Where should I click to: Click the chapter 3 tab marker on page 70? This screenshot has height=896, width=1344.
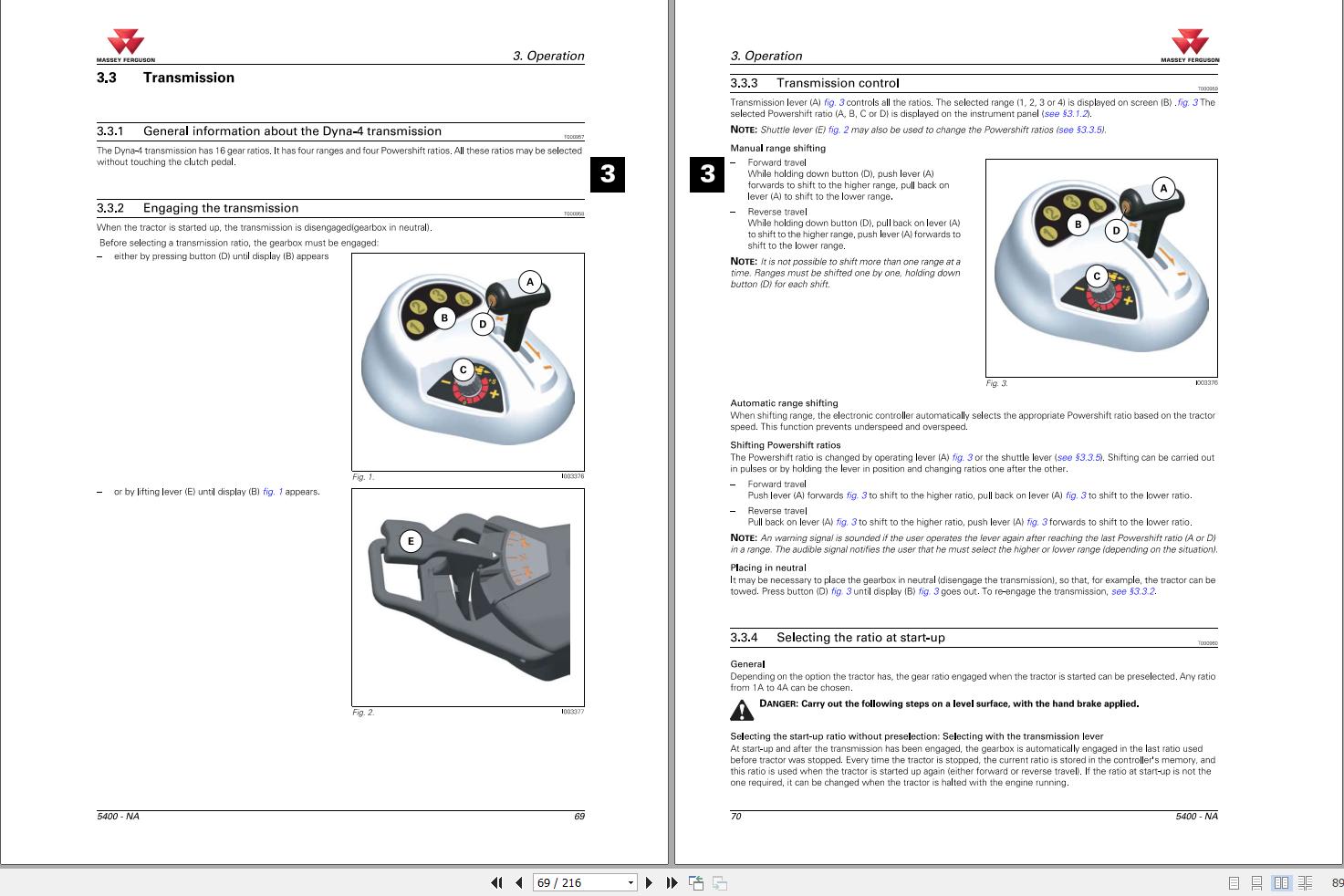click(707, 174)
